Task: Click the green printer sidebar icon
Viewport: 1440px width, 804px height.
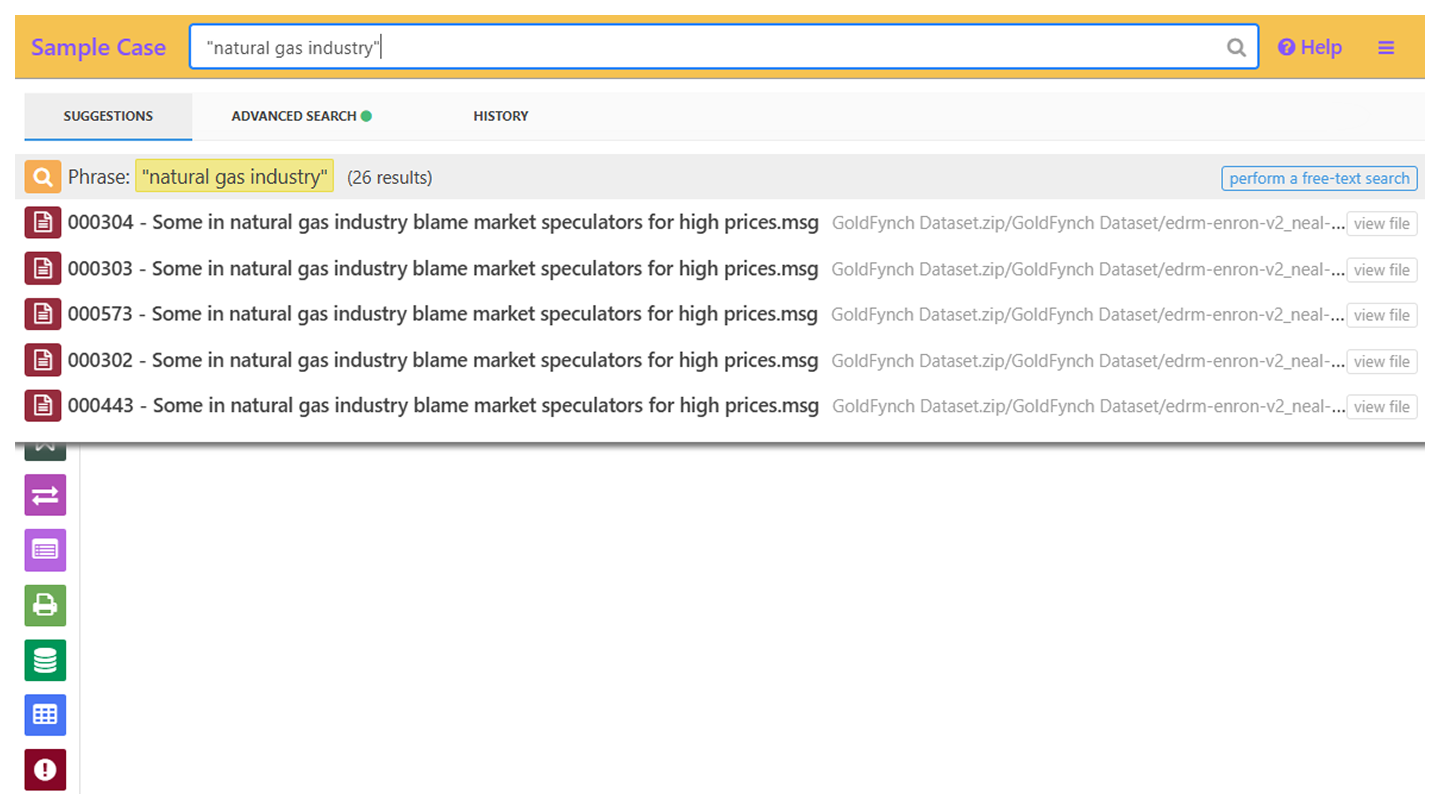Action: coord(45,605)
